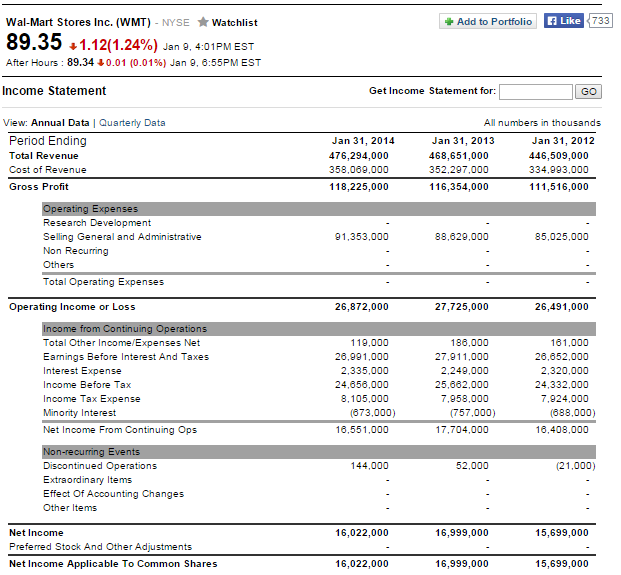Image resolution: width=621 pixels, height=575 pixels.
Task: Click Preferred Stock And Other Adjustments label
Action: (101, 547)
